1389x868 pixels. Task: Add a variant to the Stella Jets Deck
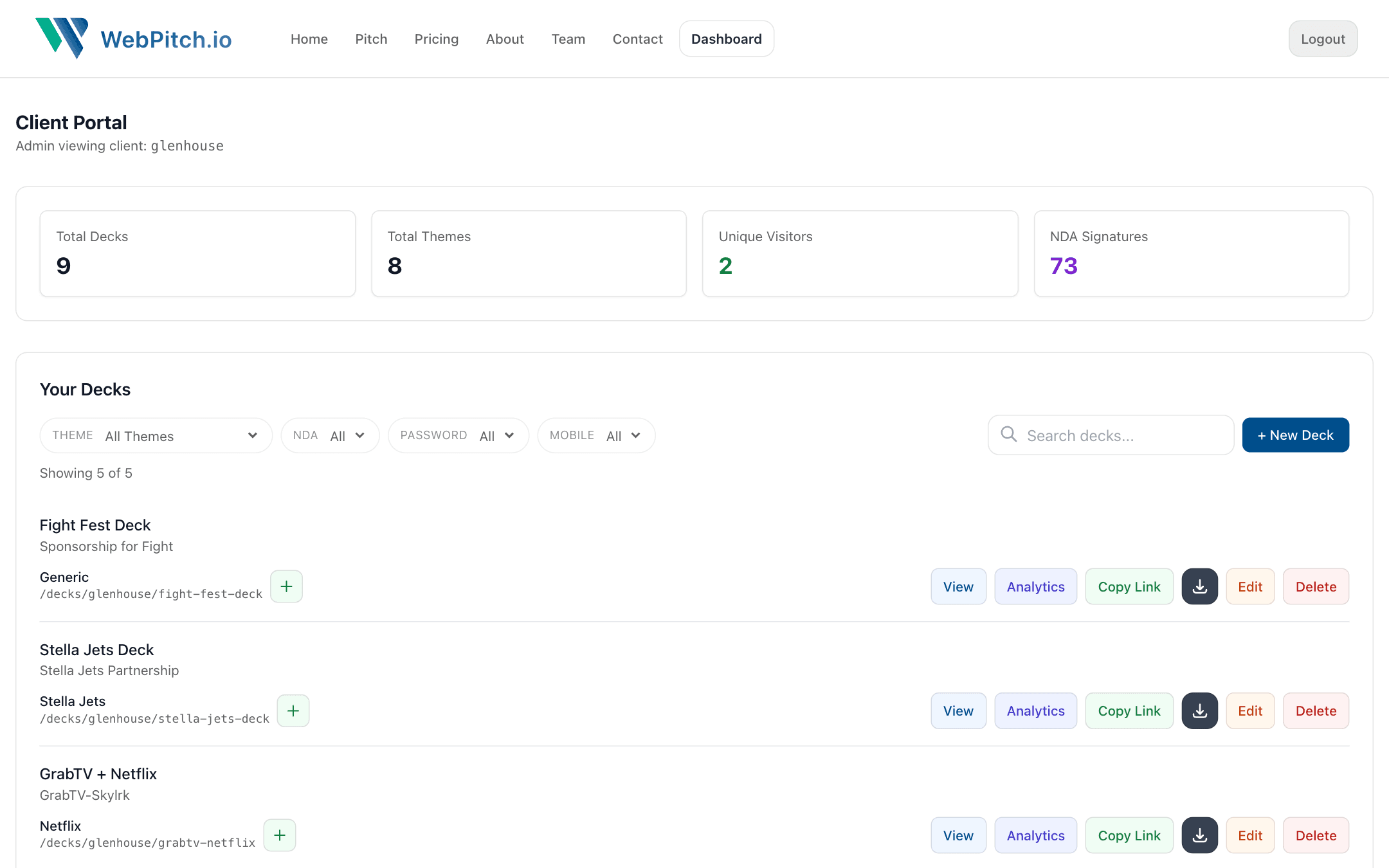[x=293, y=710]
